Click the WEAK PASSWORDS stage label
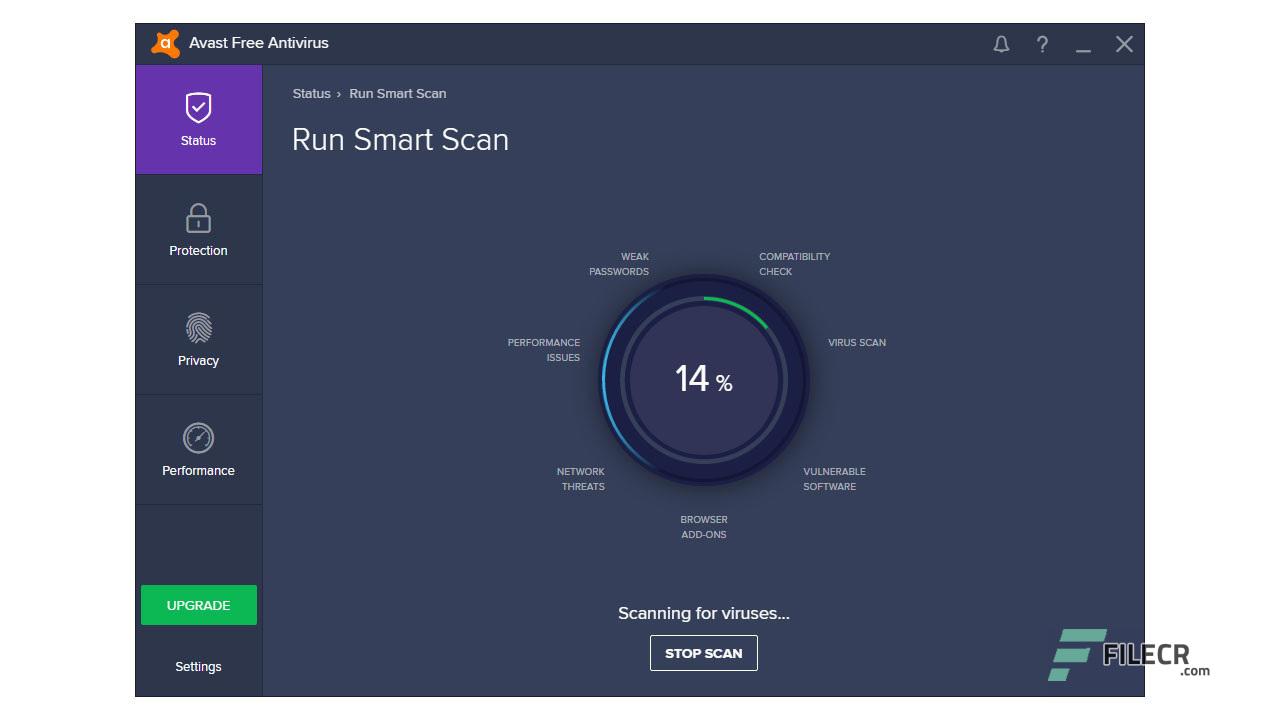1280x720 pixels. pos(619,264)
